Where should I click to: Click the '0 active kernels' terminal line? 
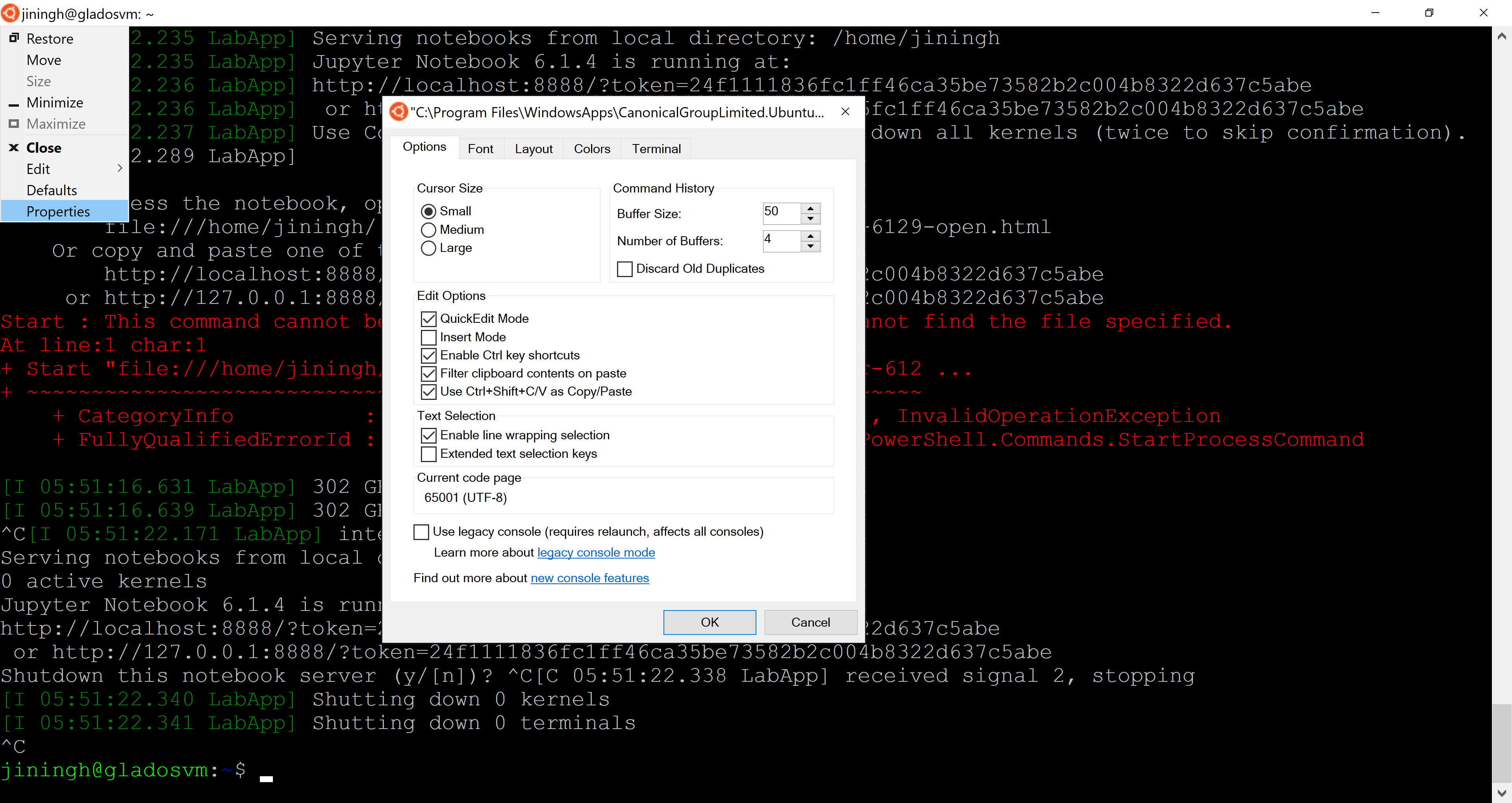104,581
